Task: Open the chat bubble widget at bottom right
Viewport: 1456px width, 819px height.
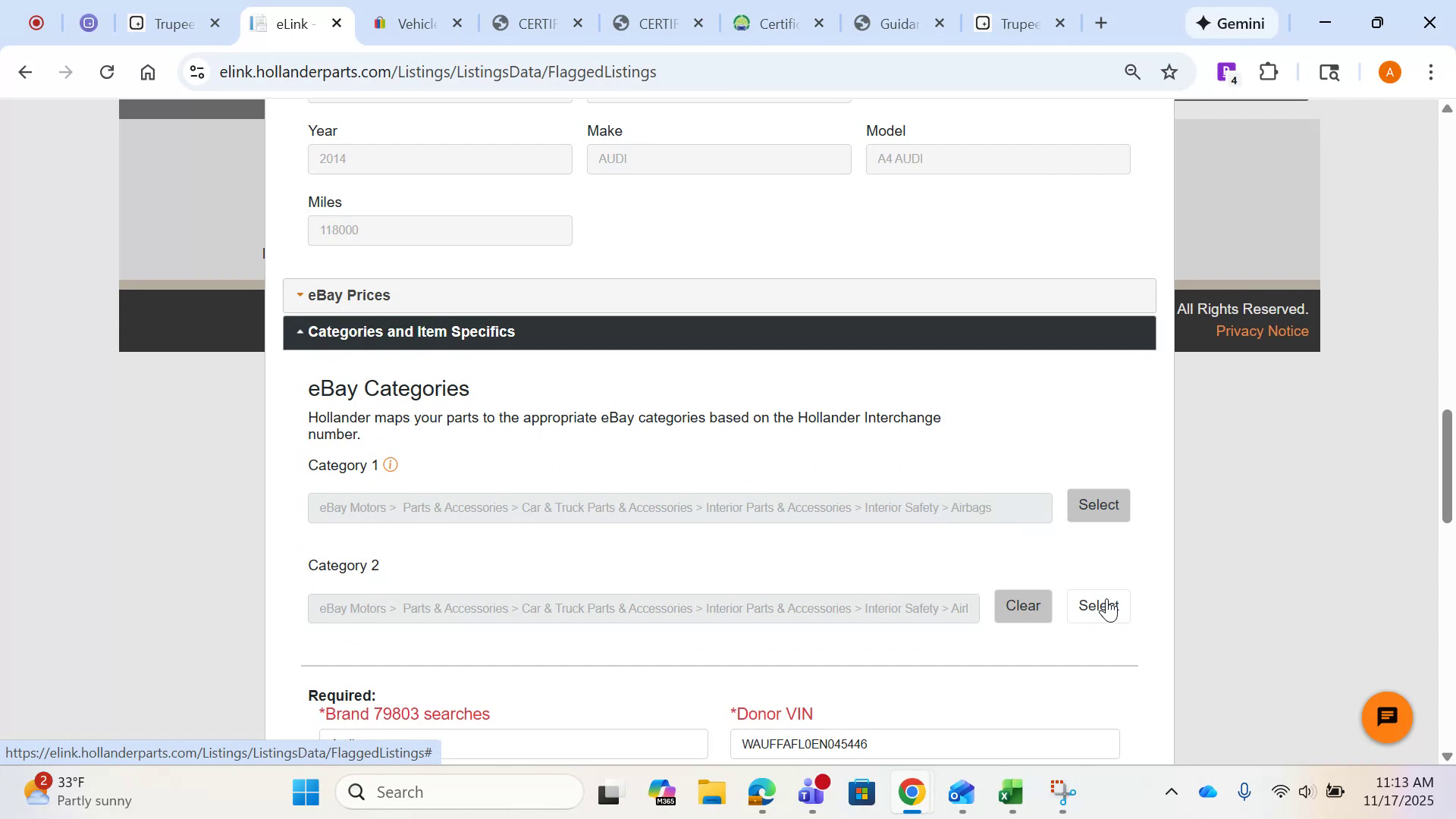Action: click(x=1386, y=717)
